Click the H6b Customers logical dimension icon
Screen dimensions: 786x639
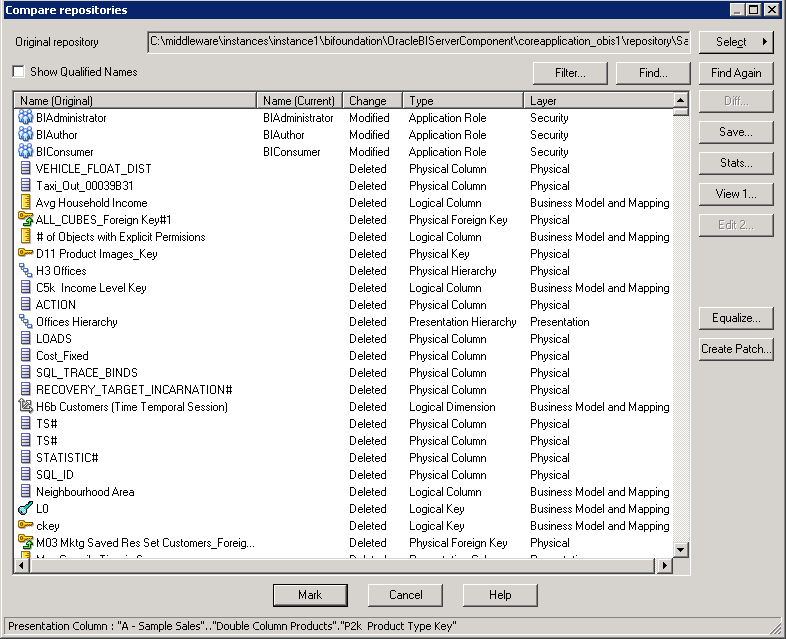[x=26, y=406]
